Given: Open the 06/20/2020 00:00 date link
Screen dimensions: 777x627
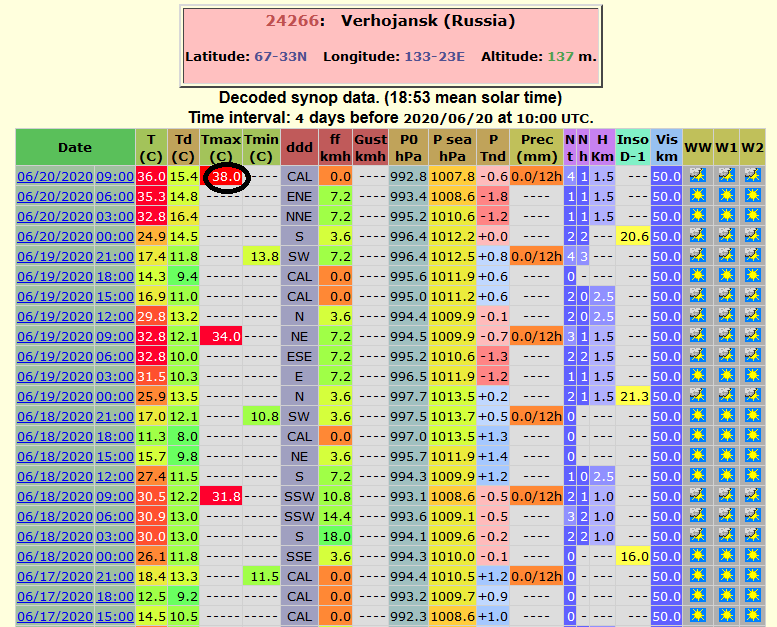Looking at the screenshot, I should pos(75,236).
